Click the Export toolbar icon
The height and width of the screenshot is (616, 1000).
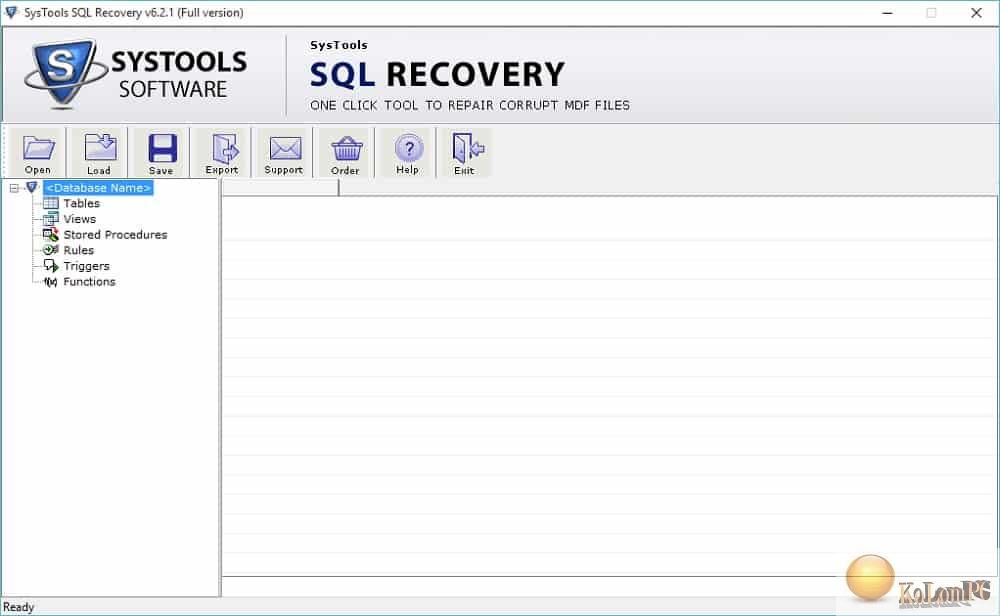223,152
